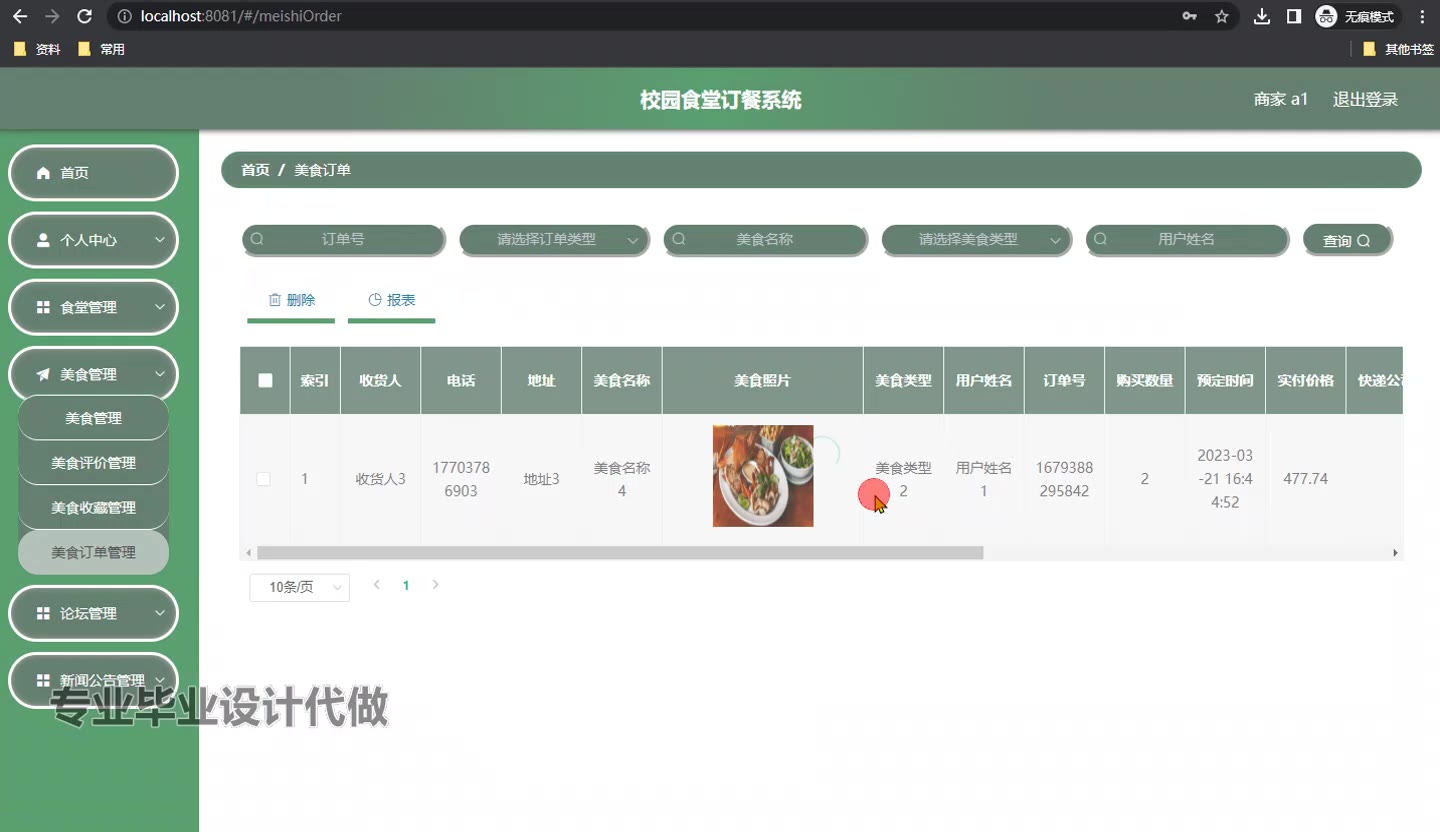Click the 商家 a1 account label
This screenshot has height=832, width=1440.
tap(1281, 99)
